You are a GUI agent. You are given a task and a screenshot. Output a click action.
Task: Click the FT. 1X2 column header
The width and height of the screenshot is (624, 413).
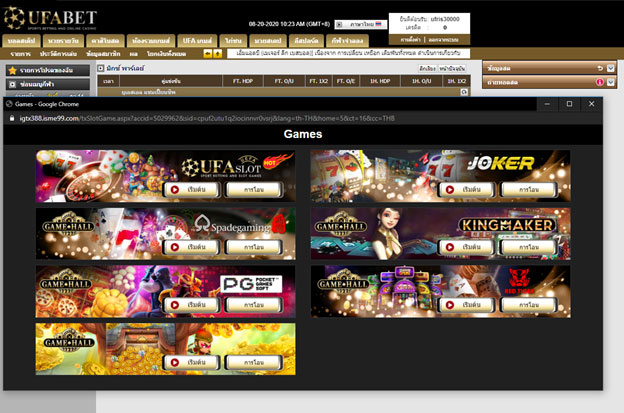tap(319, 81)
